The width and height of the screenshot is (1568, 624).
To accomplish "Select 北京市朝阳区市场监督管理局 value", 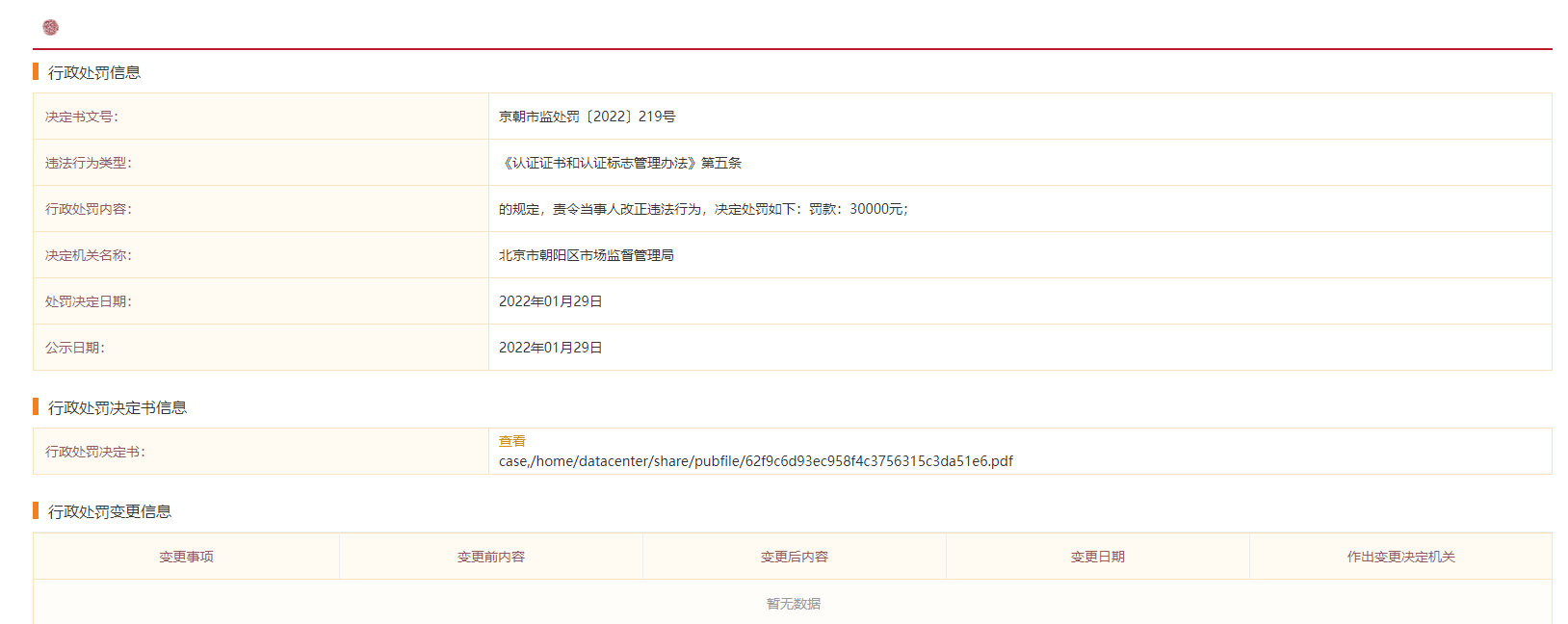I will point(587,255).
